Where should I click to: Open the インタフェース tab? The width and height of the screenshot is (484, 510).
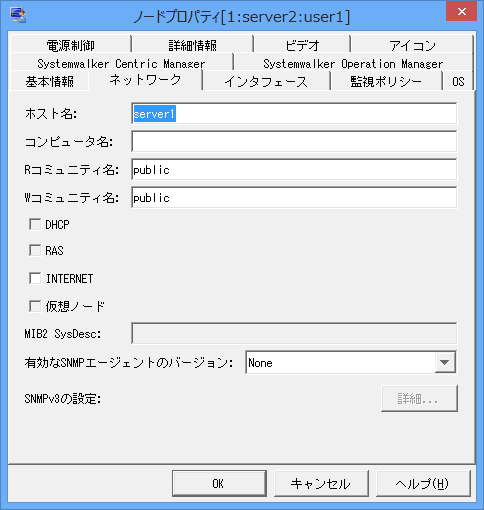pos(266,81)
